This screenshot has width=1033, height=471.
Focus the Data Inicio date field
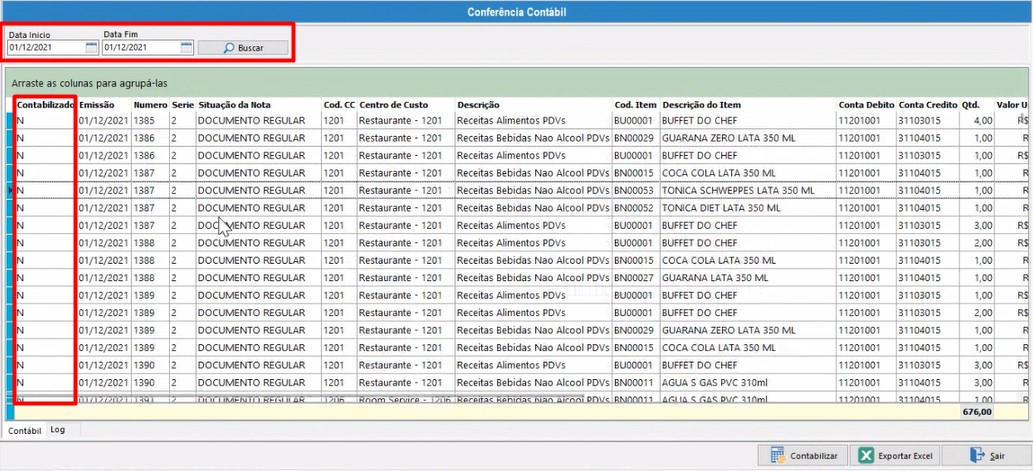[46, 47]
